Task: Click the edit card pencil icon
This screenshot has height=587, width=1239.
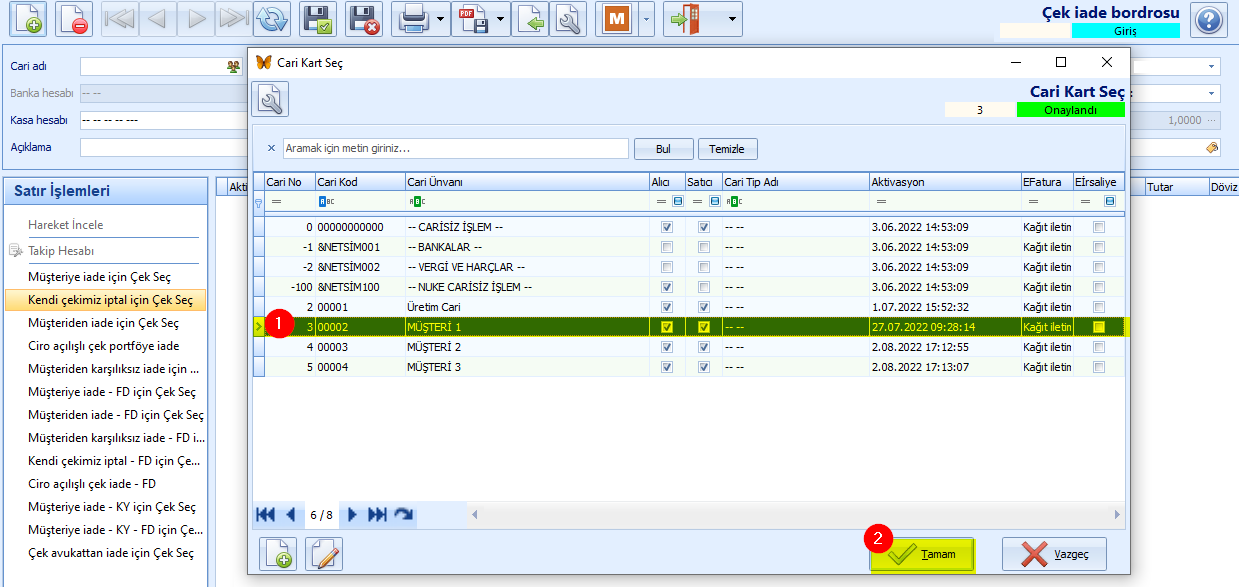Action: (324, 554)
